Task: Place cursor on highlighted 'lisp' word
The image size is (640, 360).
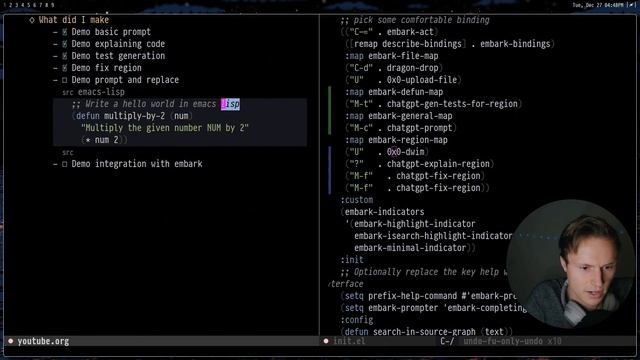Action: 231,104
